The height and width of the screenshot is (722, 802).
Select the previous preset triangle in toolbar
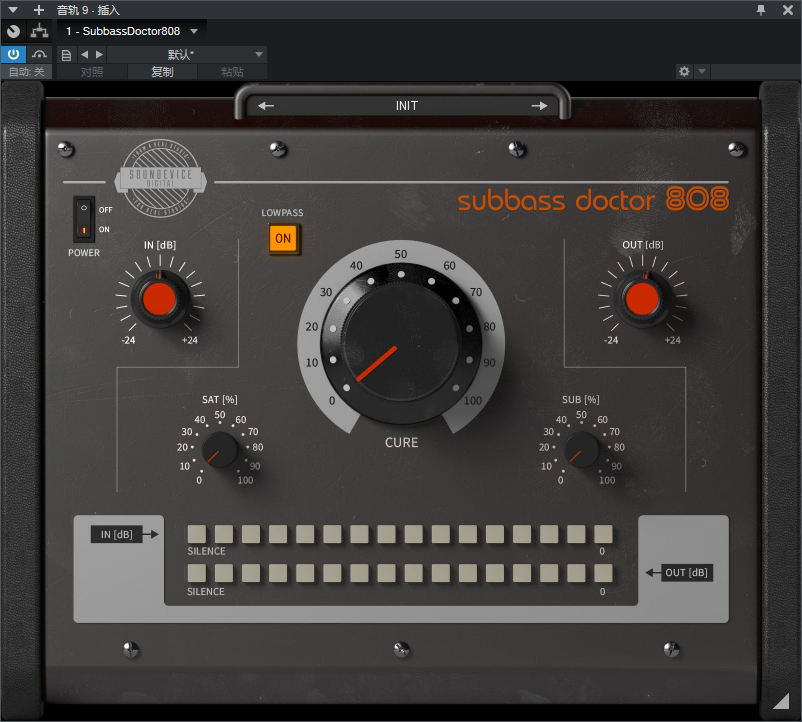(x=84, y=54)
